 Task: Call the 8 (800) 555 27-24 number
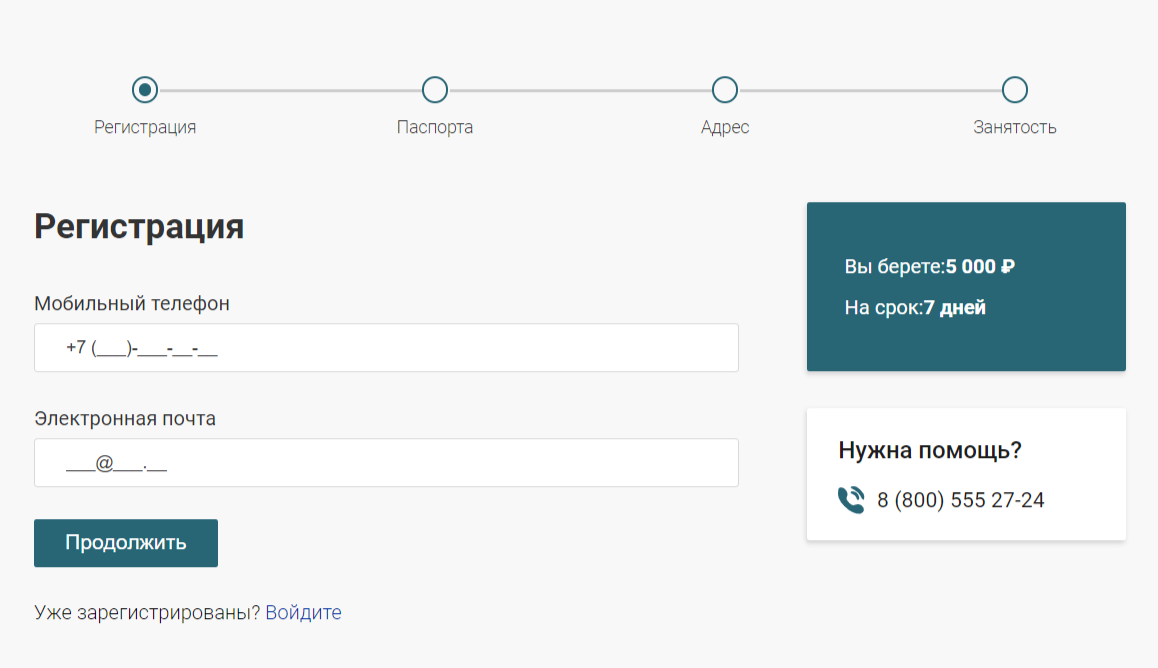point(960,500)
